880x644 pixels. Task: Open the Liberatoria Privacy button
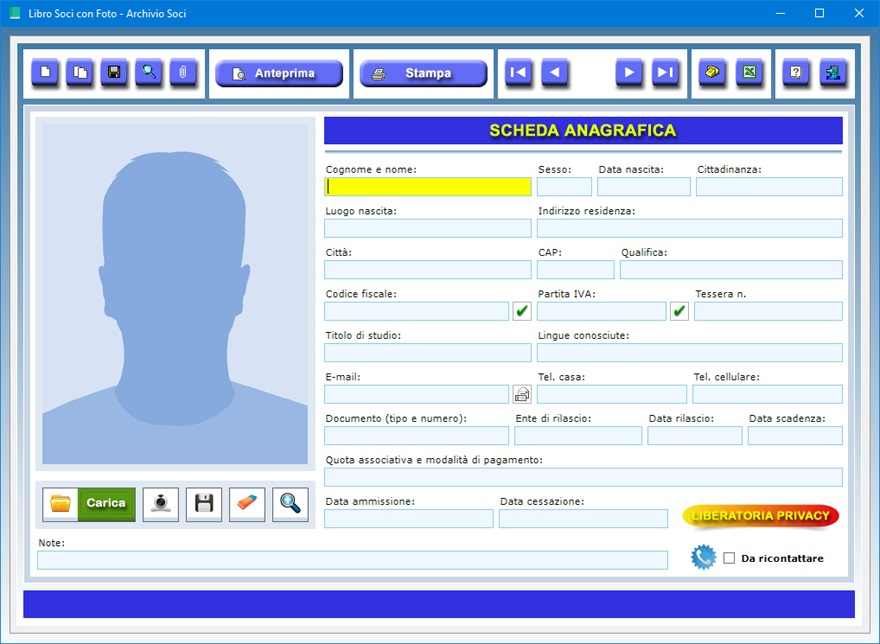(x=761, y=516)
